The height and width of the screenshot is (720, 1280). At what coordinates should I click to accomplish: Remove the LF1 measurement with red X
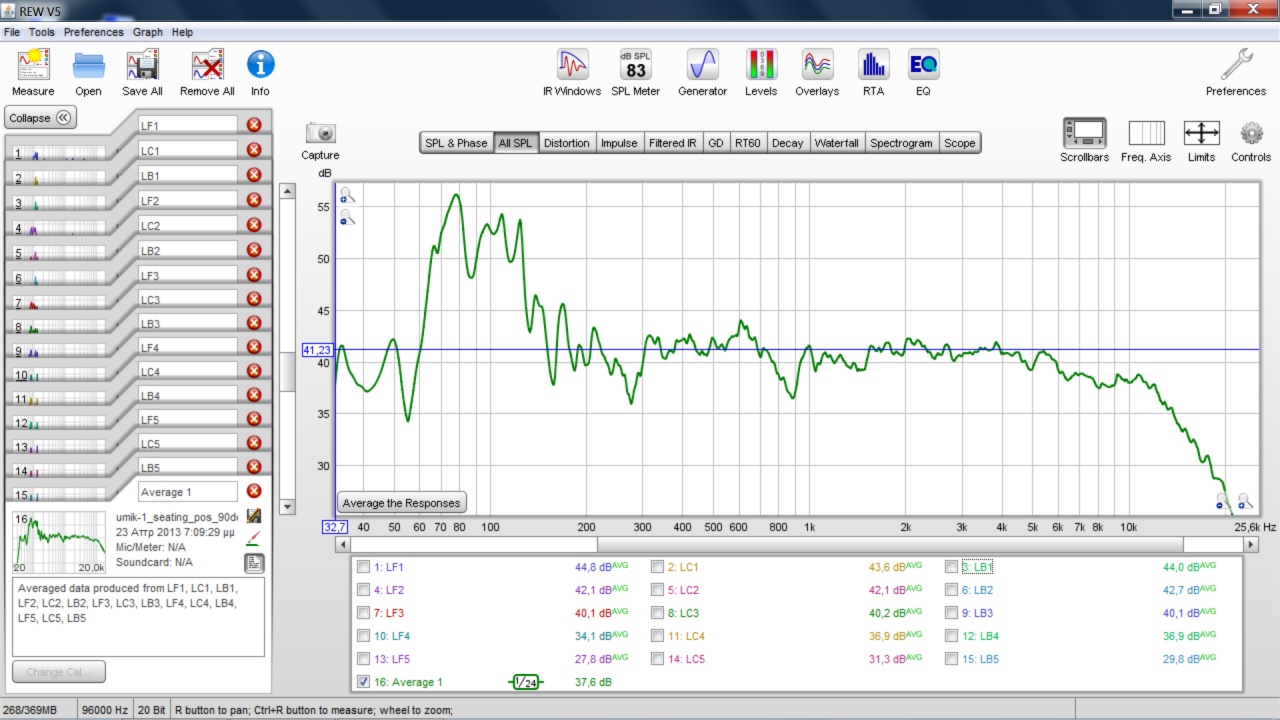coord(254,125)
